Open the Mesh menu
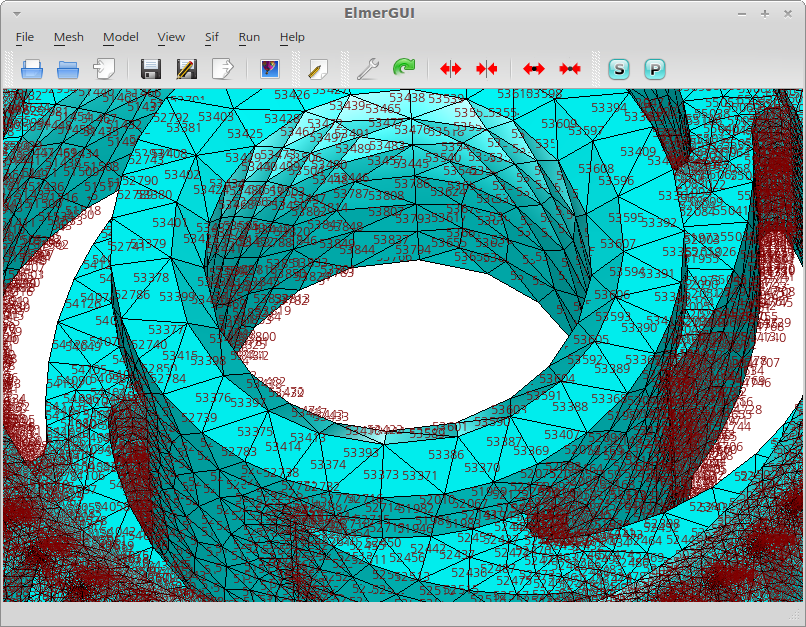The image size is (806, 627). (68, 38)
